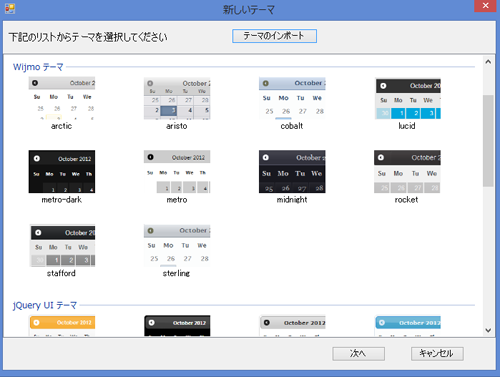This screenshot has width=500, height=377.
Task: Pick the rocket theme thumbnail
Action: click(x=407, y=171)
